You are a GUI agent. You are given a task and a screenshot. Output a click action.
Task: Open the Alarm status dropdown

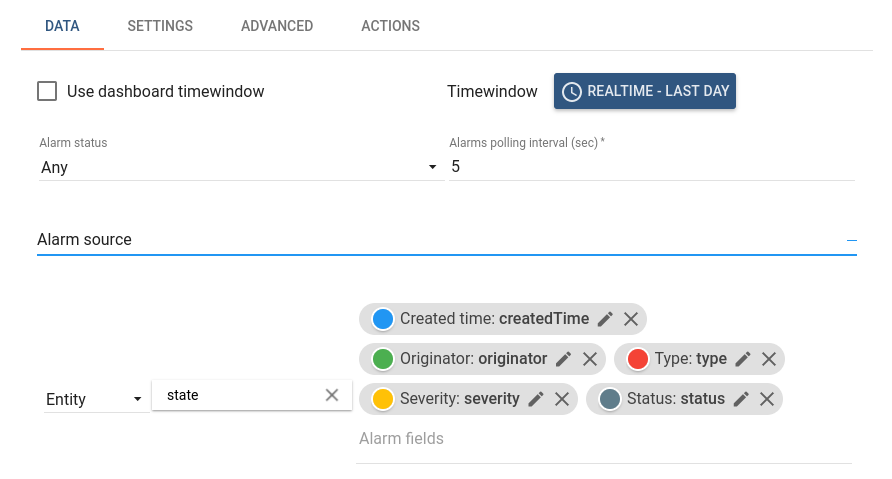click(x=238, y=167)
